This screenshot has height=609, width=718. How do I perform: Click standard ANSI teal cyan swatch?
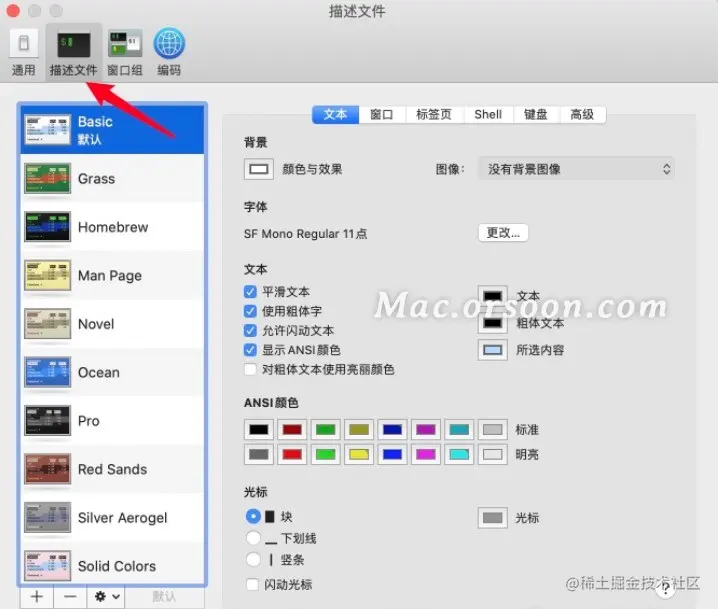[x=459, y=430]
